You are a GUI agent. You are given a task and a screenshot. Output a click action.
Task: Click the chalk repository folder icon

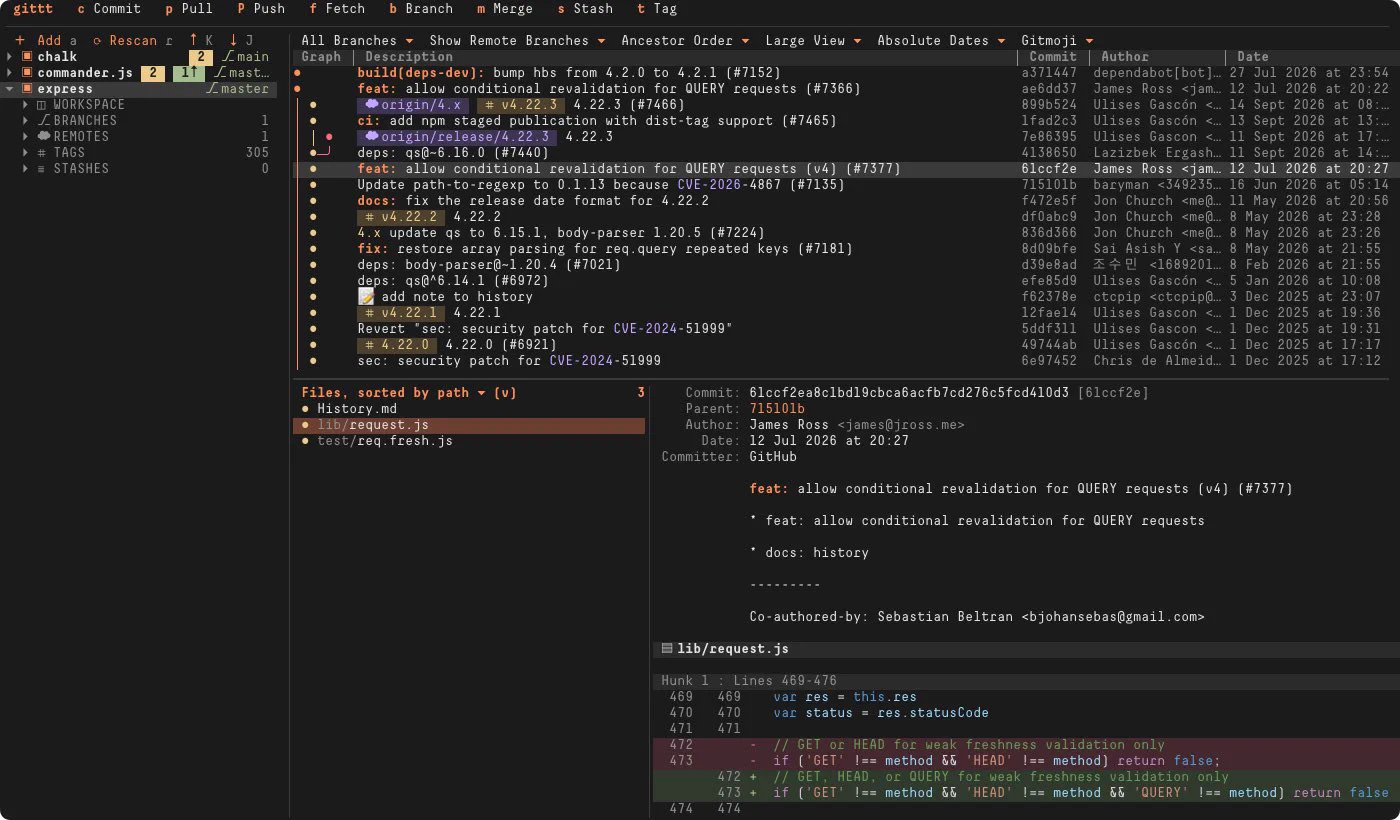point(27,57)
